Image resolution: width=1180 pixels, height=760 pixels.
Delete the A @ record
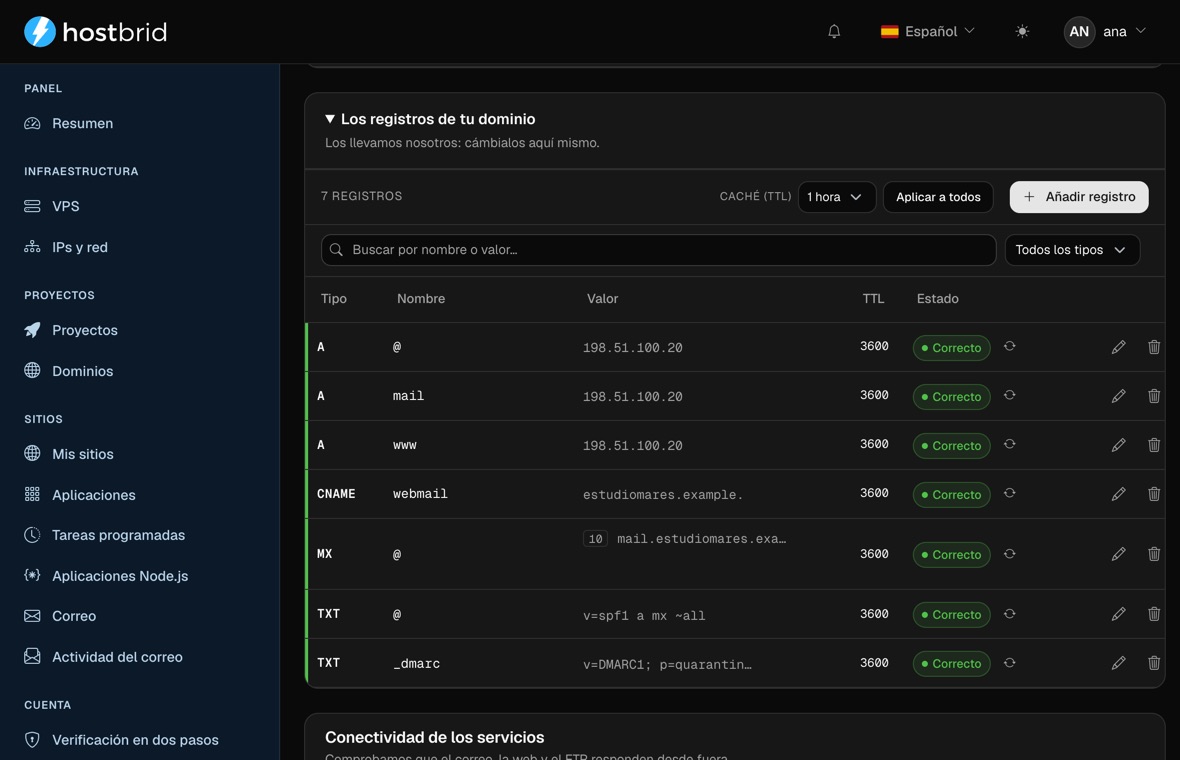point(1154,347)
